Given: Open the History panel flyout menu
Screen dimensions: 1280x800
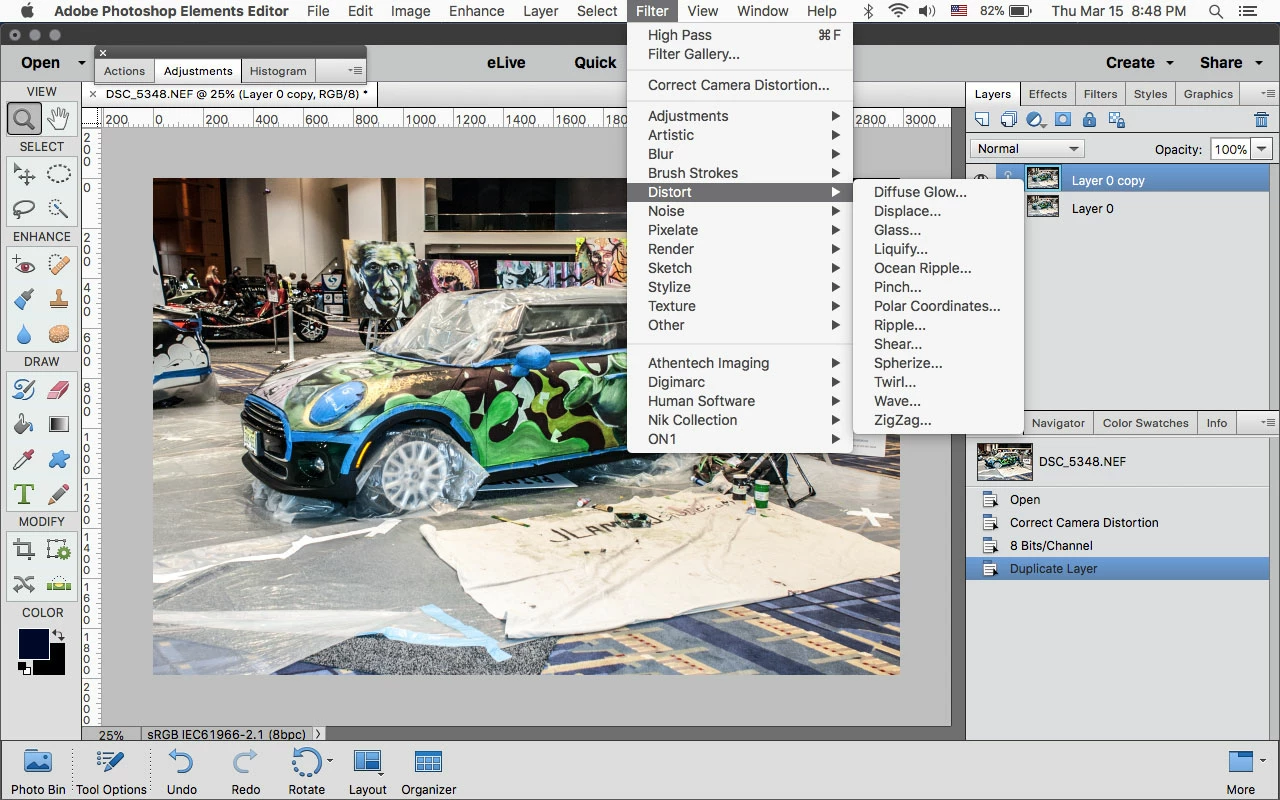Looking at the screenshot, I should [x=1269, y=423].
